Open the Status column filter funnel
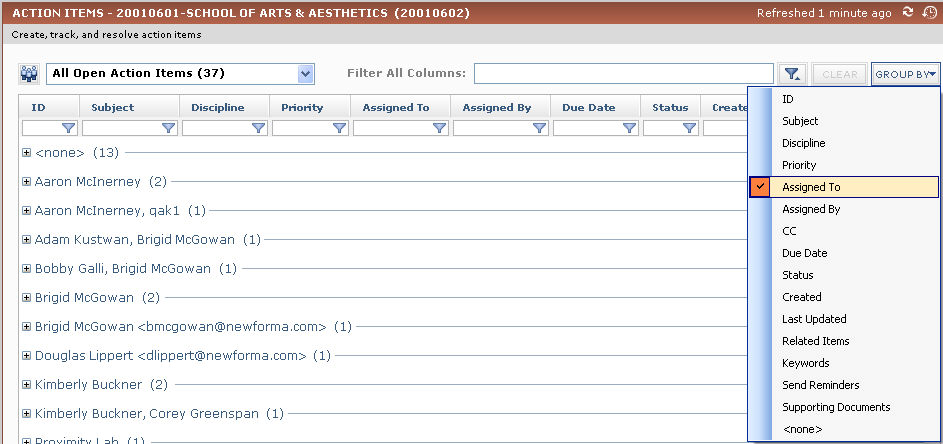Screen dimensions: 943x444 [x=689, y=128]
